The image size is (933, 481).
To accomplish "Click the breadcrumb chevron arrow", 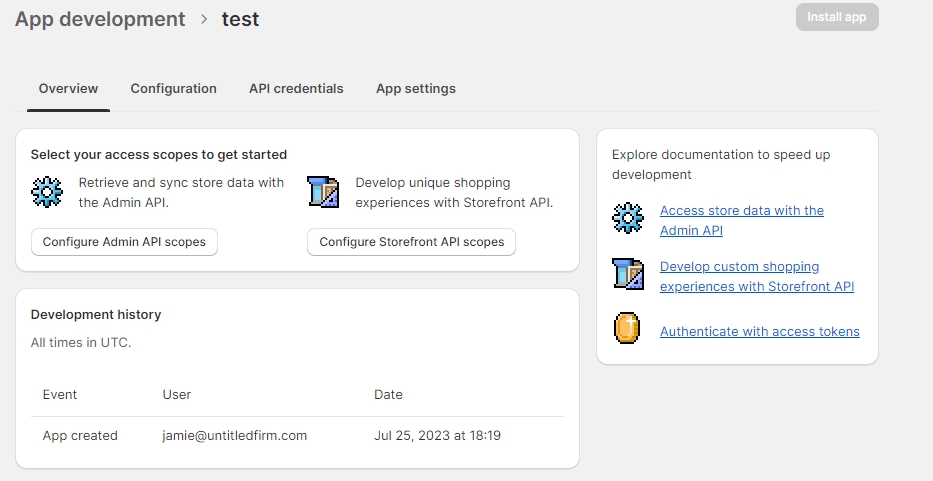I will click(x=203, y=20).
